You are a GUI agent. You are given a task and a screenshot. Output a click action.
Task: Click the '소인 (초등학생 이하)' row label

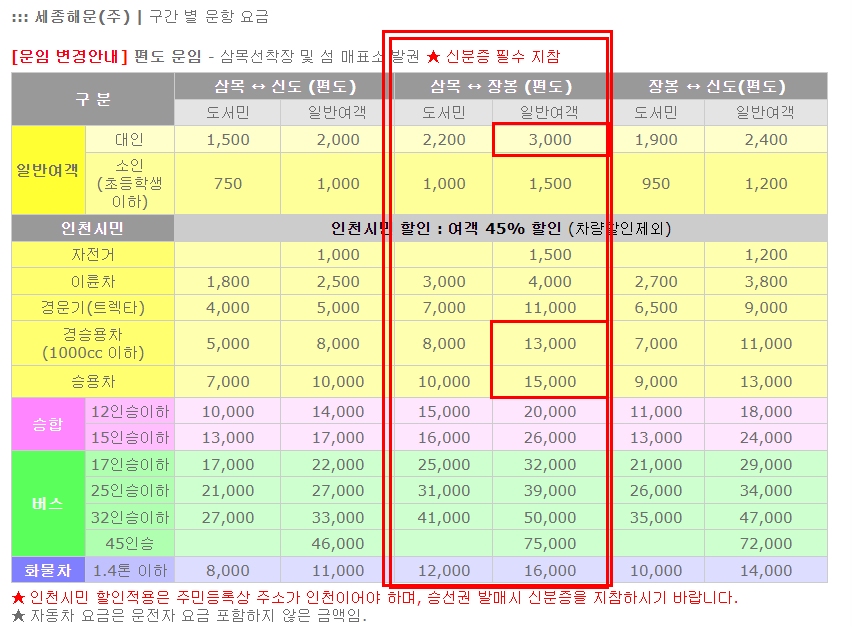[130, 184]
